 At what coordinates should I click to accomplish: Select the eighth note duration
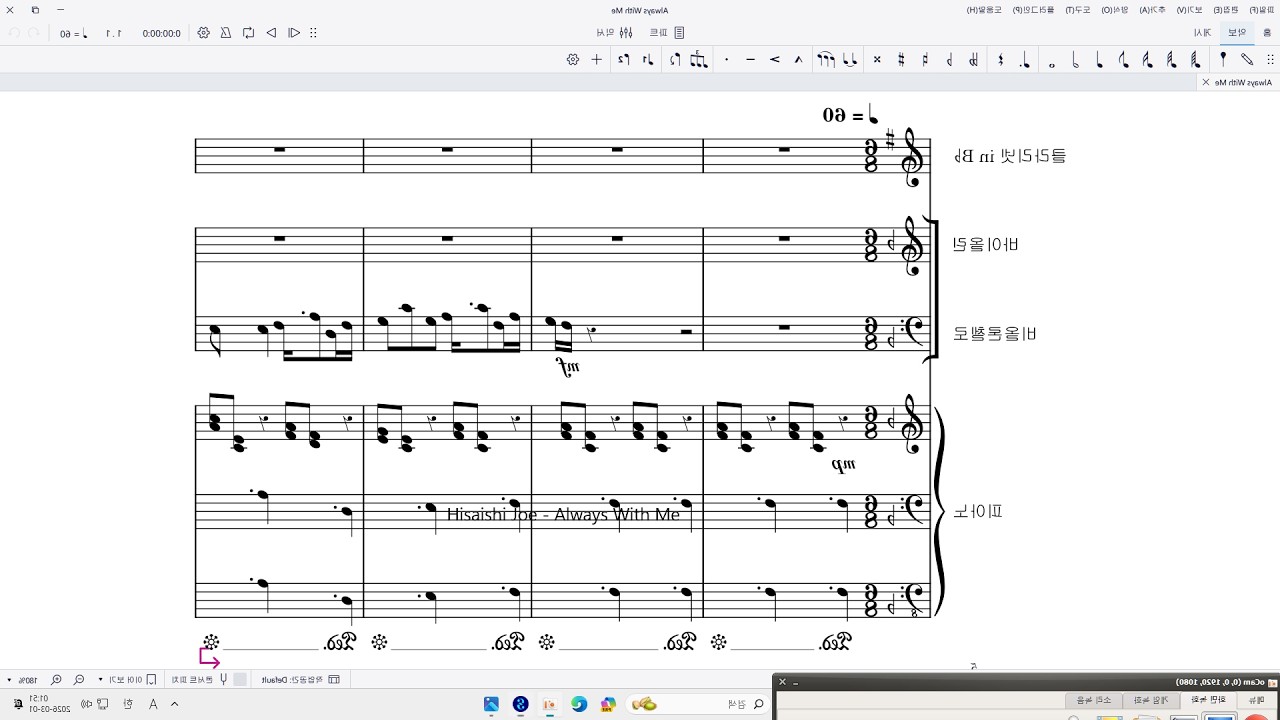coord(1123,59)
